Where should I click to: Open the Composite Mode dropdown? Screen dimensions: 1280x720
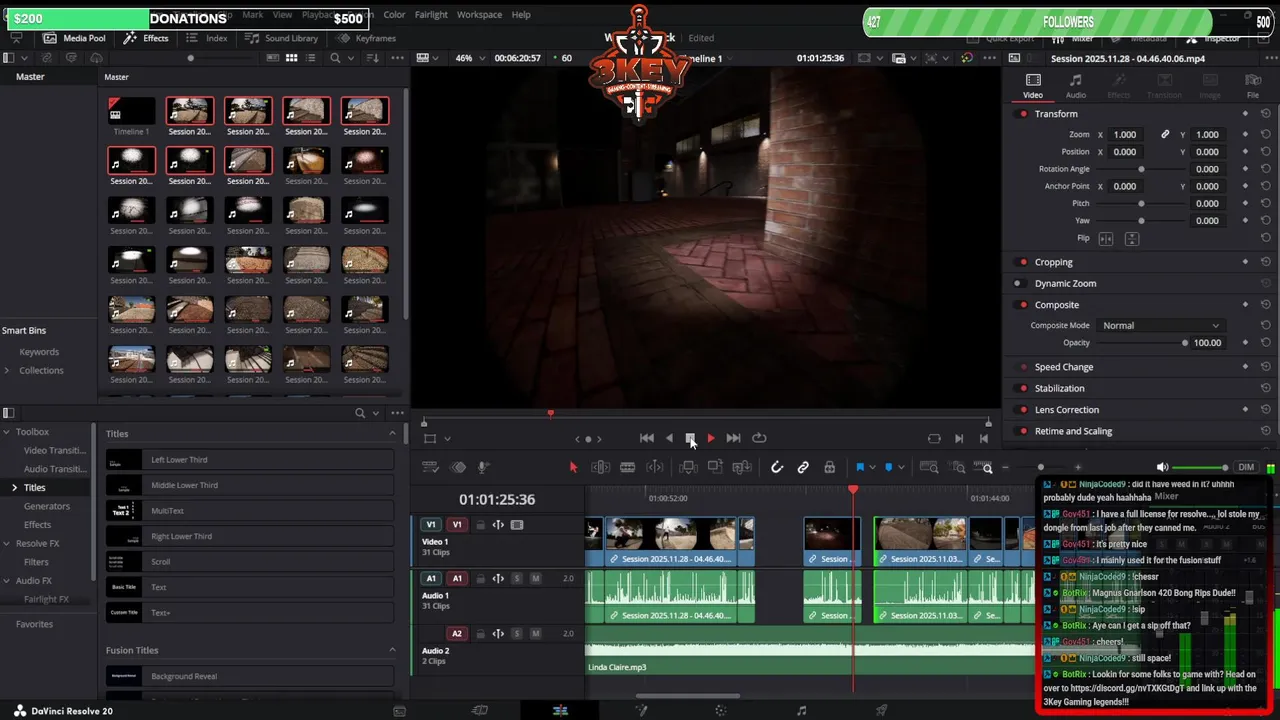1161,326
